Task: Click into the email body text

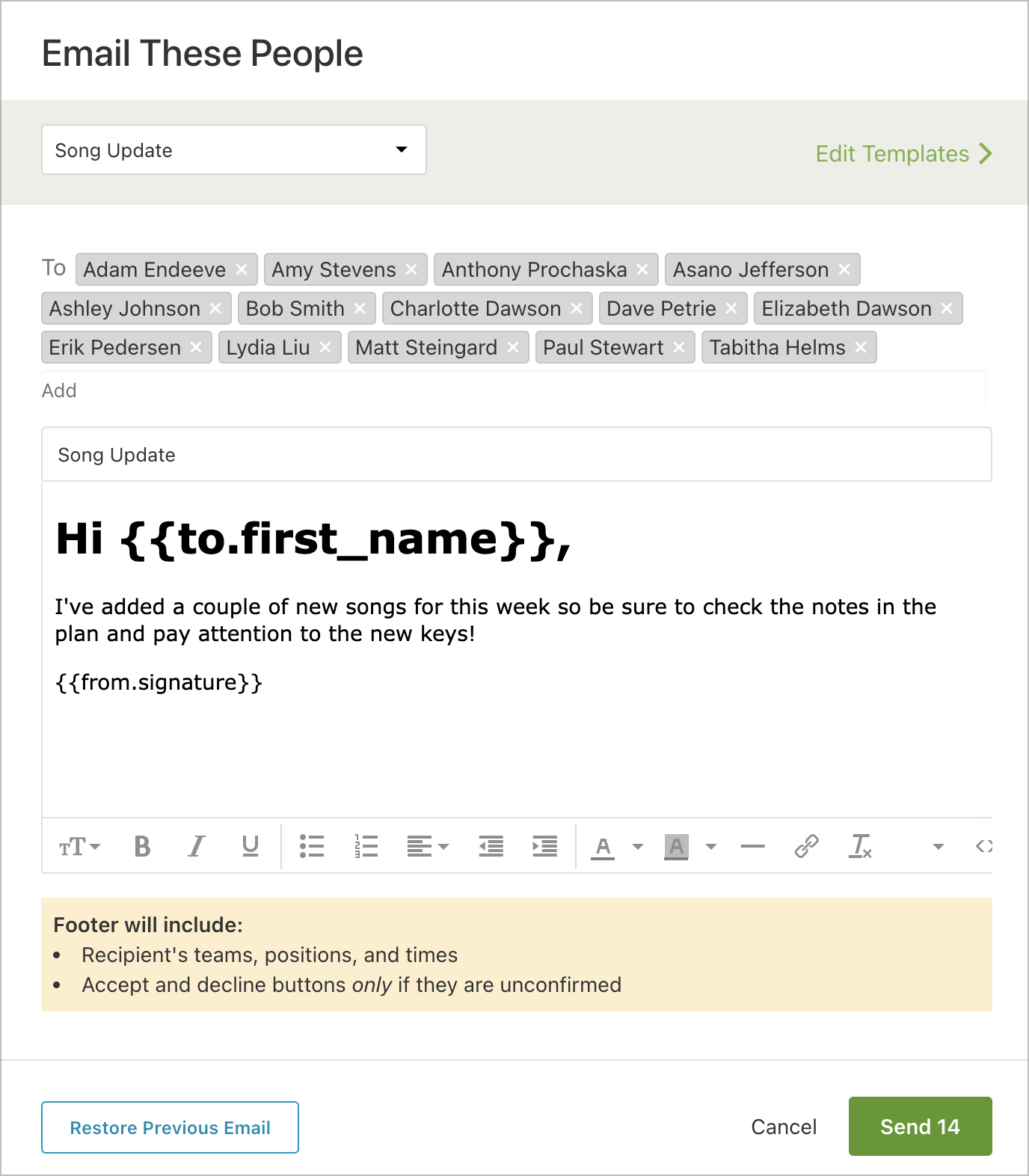Action: 495,620
